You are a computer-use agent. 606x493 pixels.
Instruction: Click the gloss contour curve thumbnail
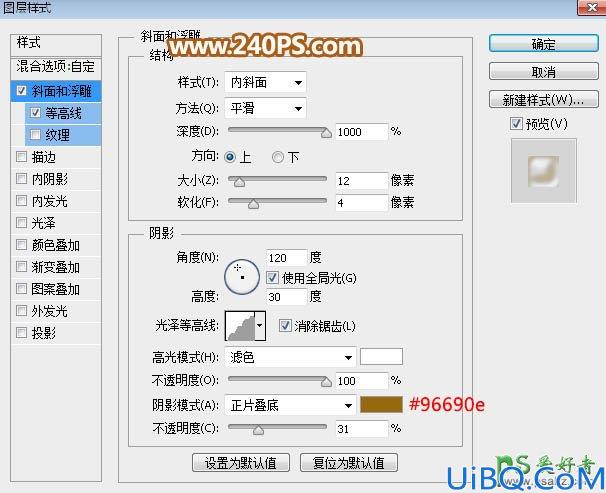[240, 326]
